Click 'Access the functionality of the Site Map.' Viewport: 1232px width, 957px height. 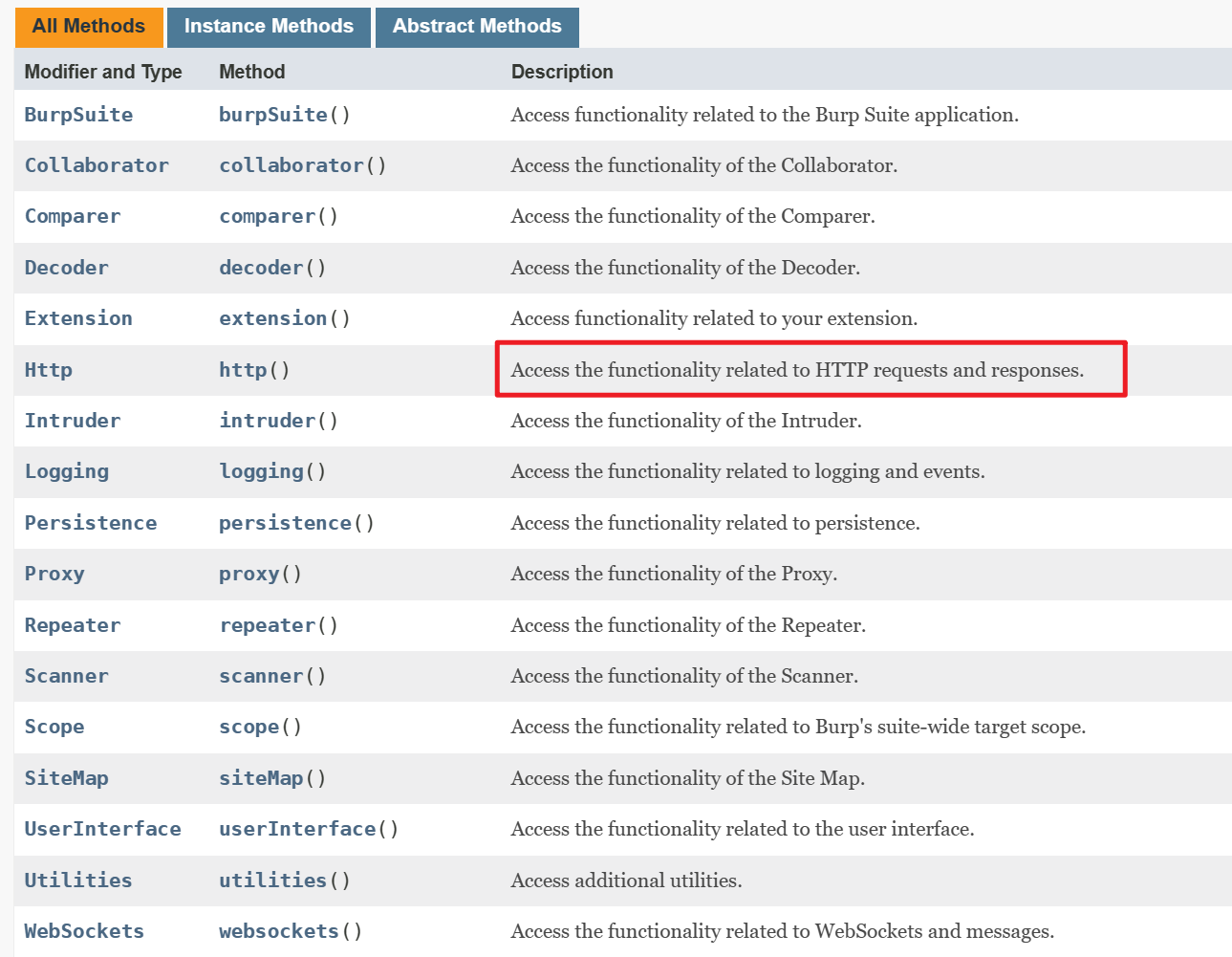[x=688, y=778]
